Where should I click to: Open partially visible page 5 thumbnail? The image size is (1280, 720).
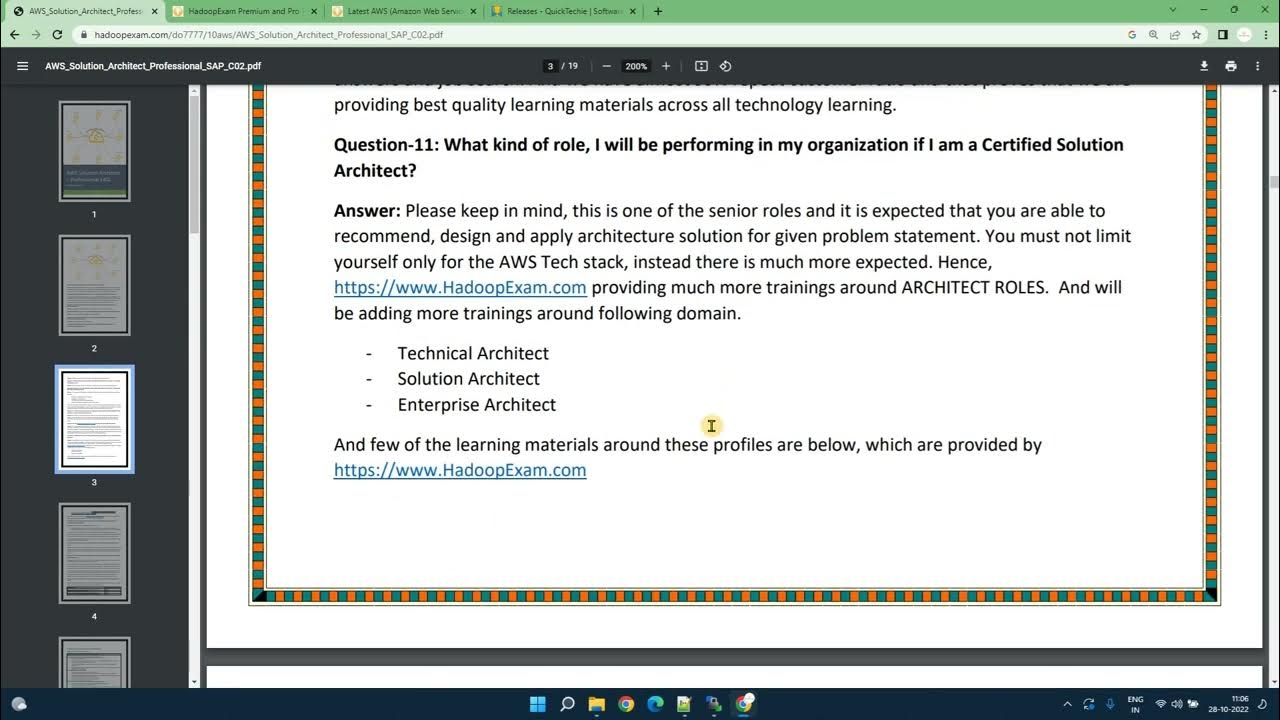pos(94,662)
